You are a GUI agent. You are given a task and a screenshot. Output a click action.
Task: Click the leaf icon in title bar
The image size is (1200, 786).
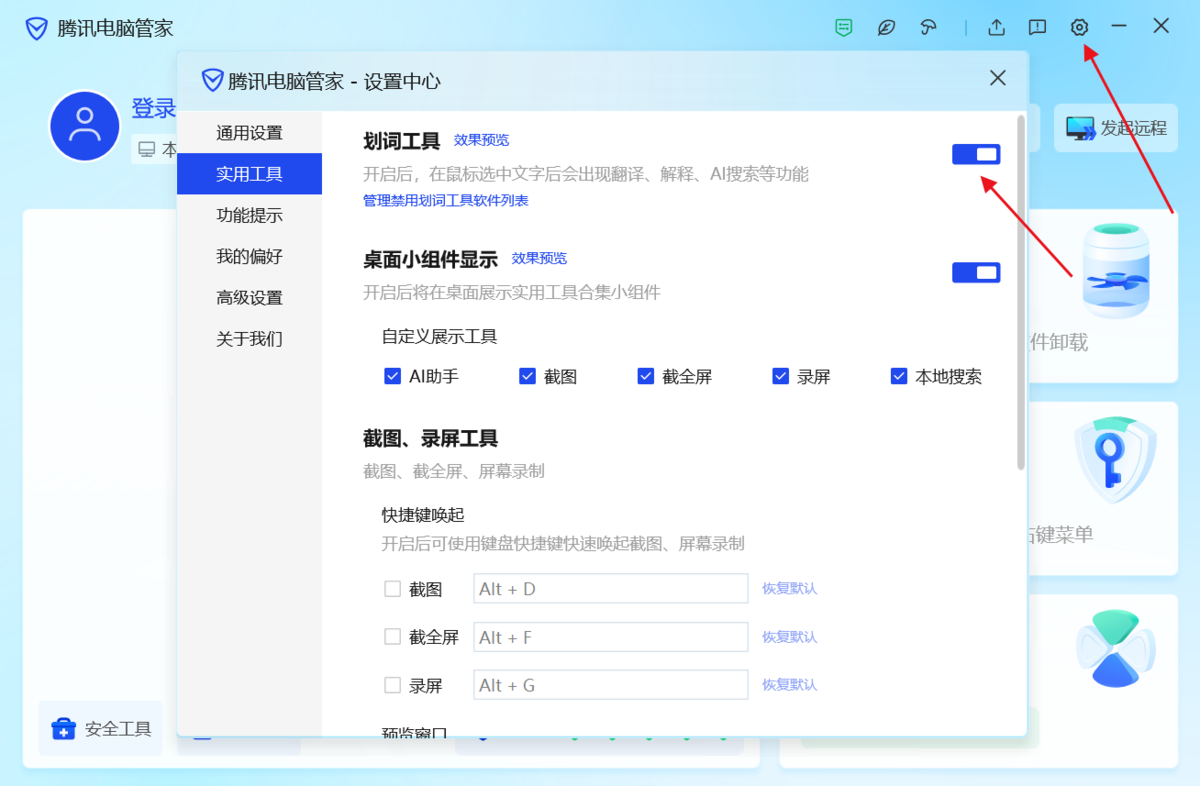click(x=886, y=27)
